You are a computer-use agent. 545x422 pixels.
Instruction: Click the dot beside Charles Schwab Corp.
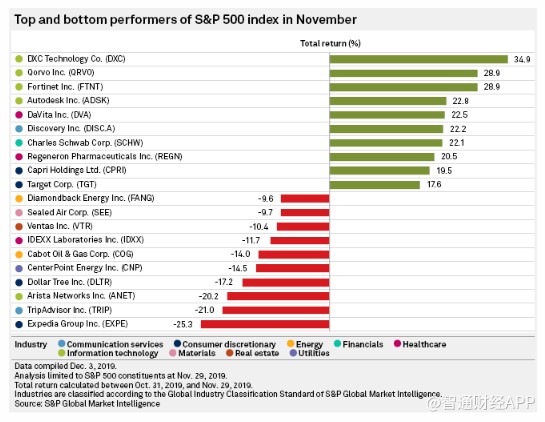click(19, 143)
